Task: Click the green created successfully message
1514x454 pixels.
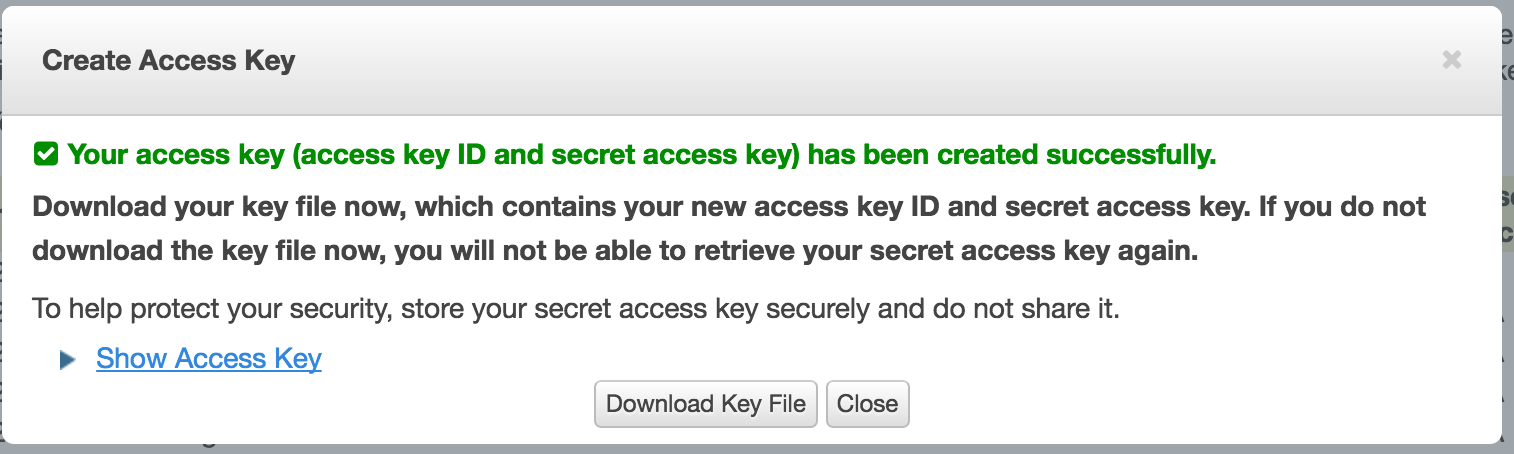Action: click(x=642, y=155)
